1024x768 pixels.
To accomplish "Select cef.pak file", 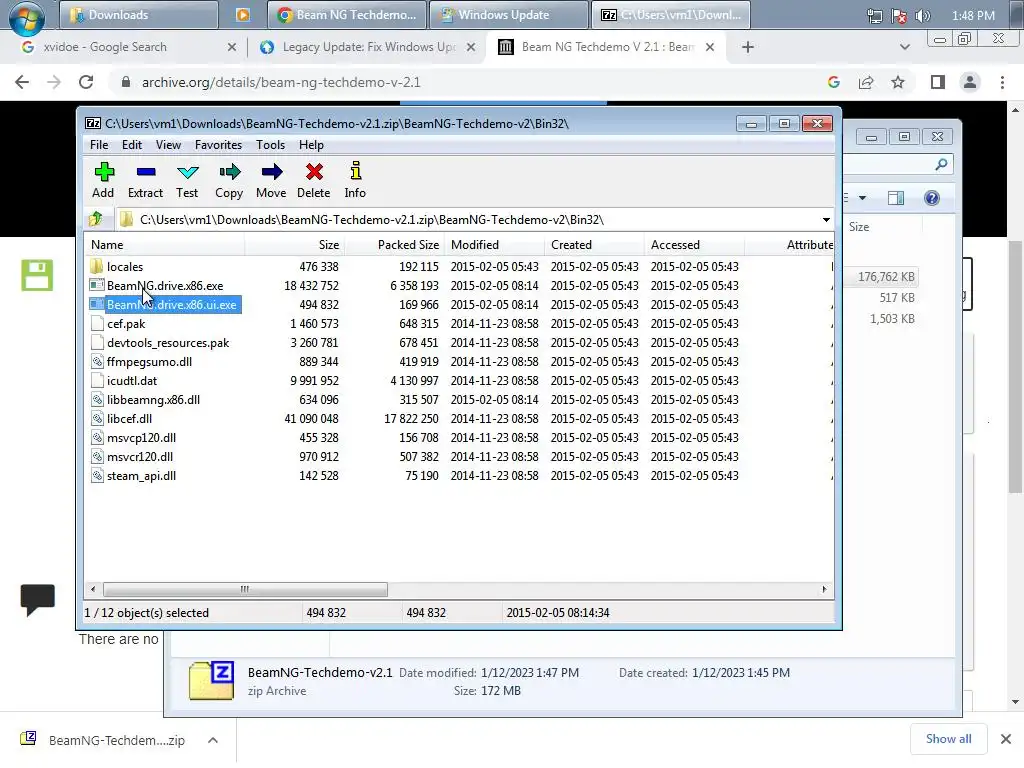I will click(126, 323).
